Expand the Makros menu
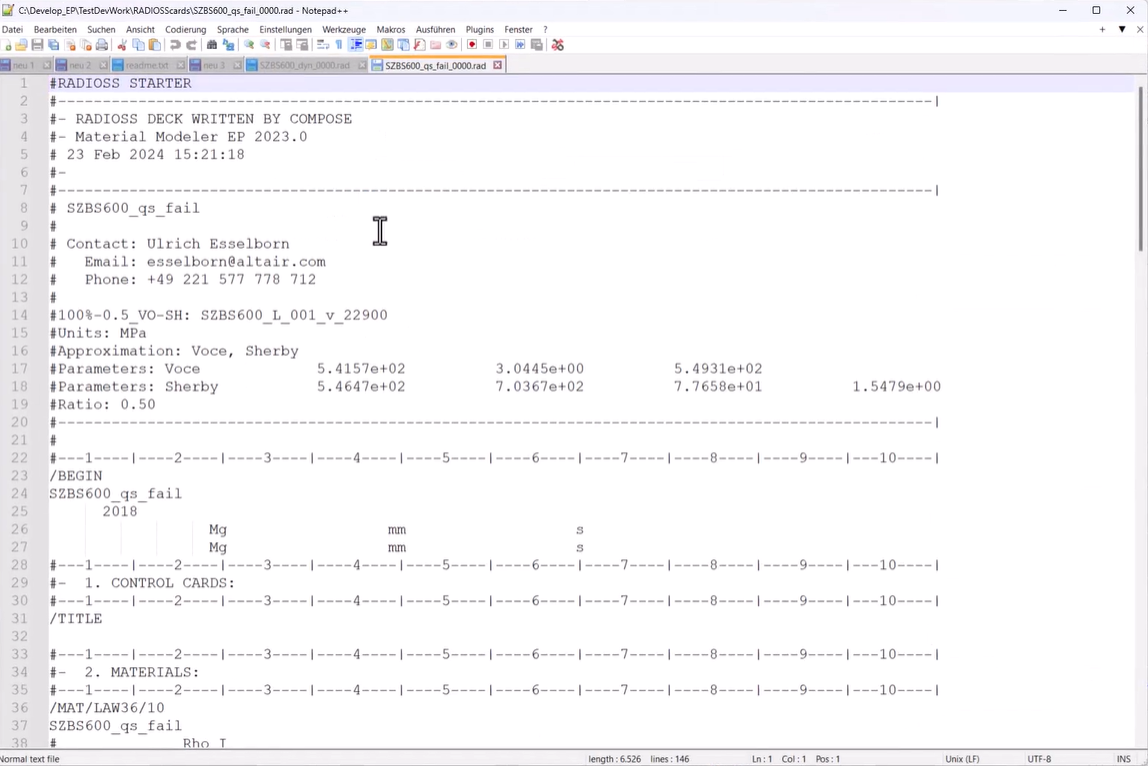Screen dimensions: 1148x766 point(391,29)
